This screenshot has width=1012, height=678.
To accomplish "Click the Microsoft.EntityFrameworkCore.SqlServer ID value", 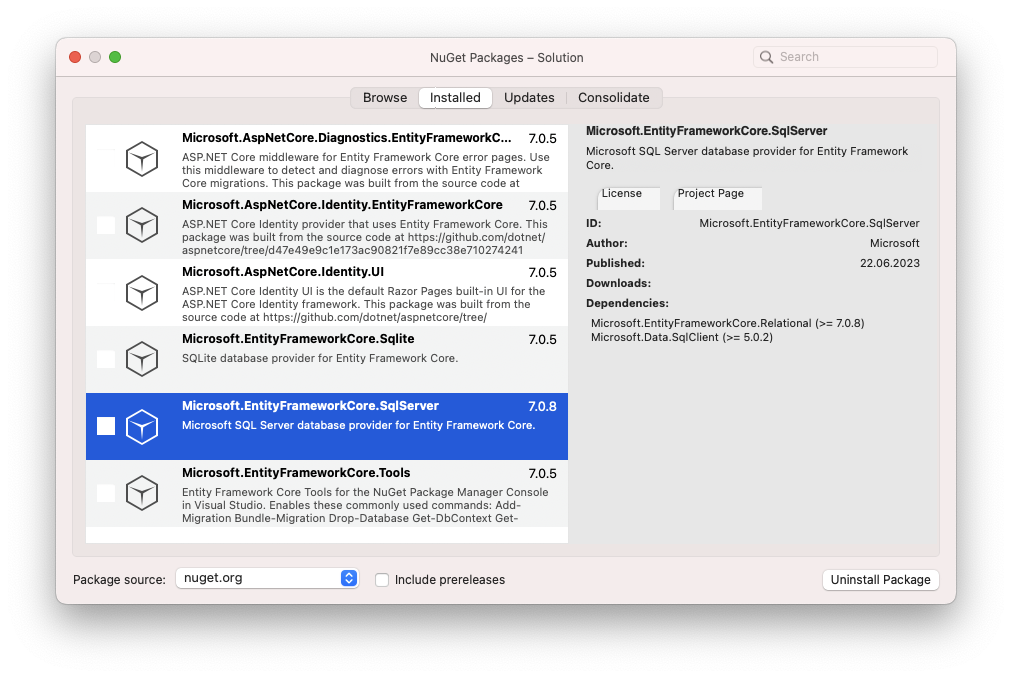I will point(809,223).
